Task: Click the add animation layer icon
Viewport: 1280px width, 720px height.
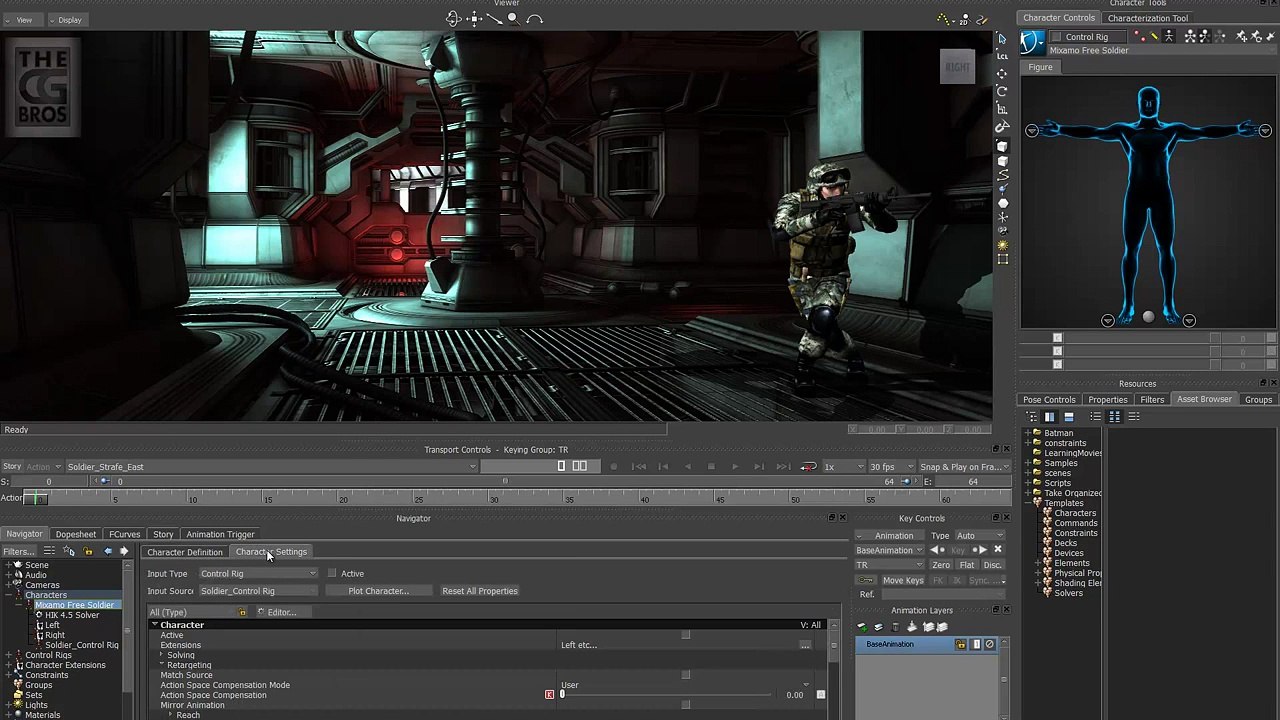Action: tap(862, 627)
